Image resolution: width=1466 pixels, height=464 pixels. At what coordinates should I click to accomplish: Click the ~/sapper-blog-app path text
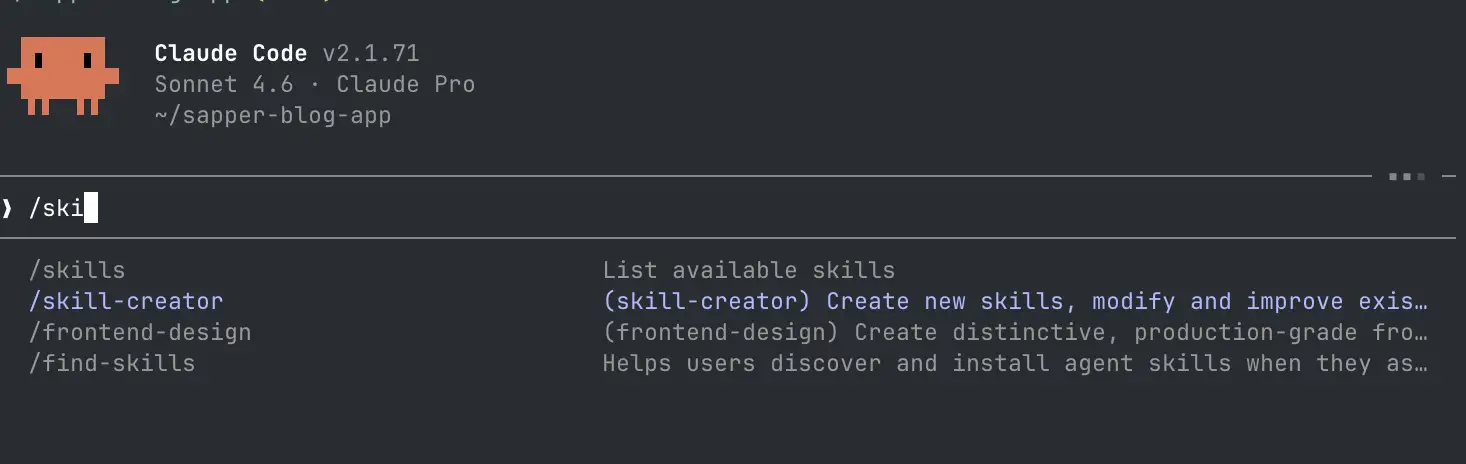coord(273,115)
